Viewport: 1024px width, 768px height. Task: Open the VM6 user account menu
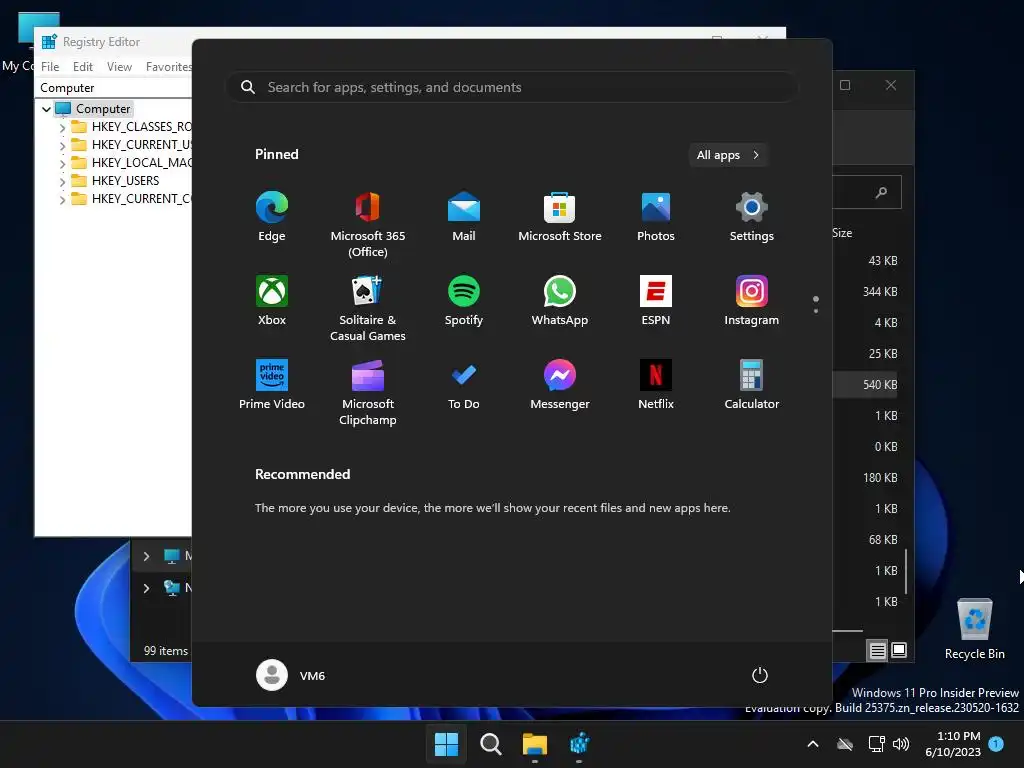tap(291, 675)
